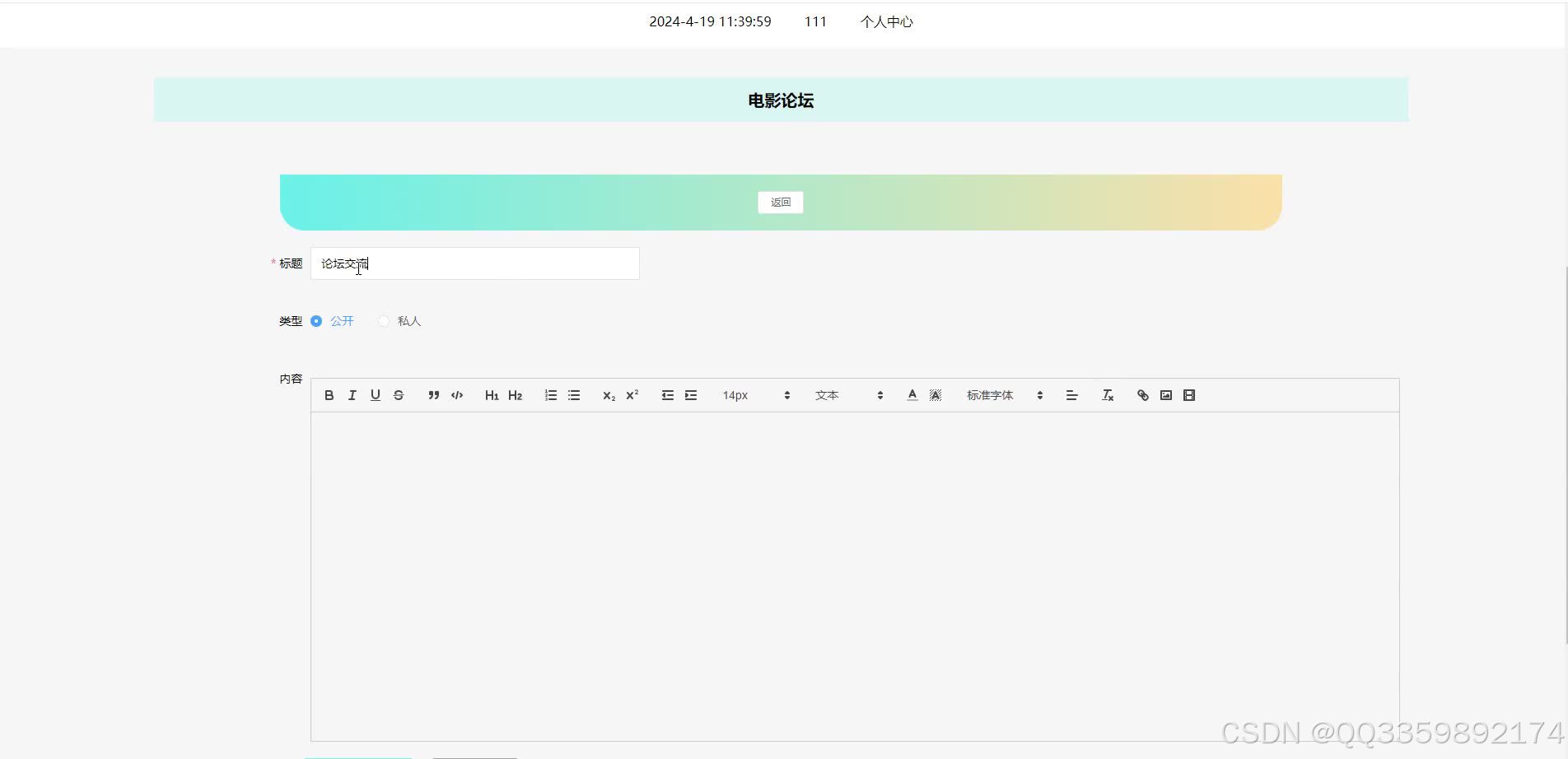Click inside the content editor area
The image size is (1568, 759).
coord(855,576)
